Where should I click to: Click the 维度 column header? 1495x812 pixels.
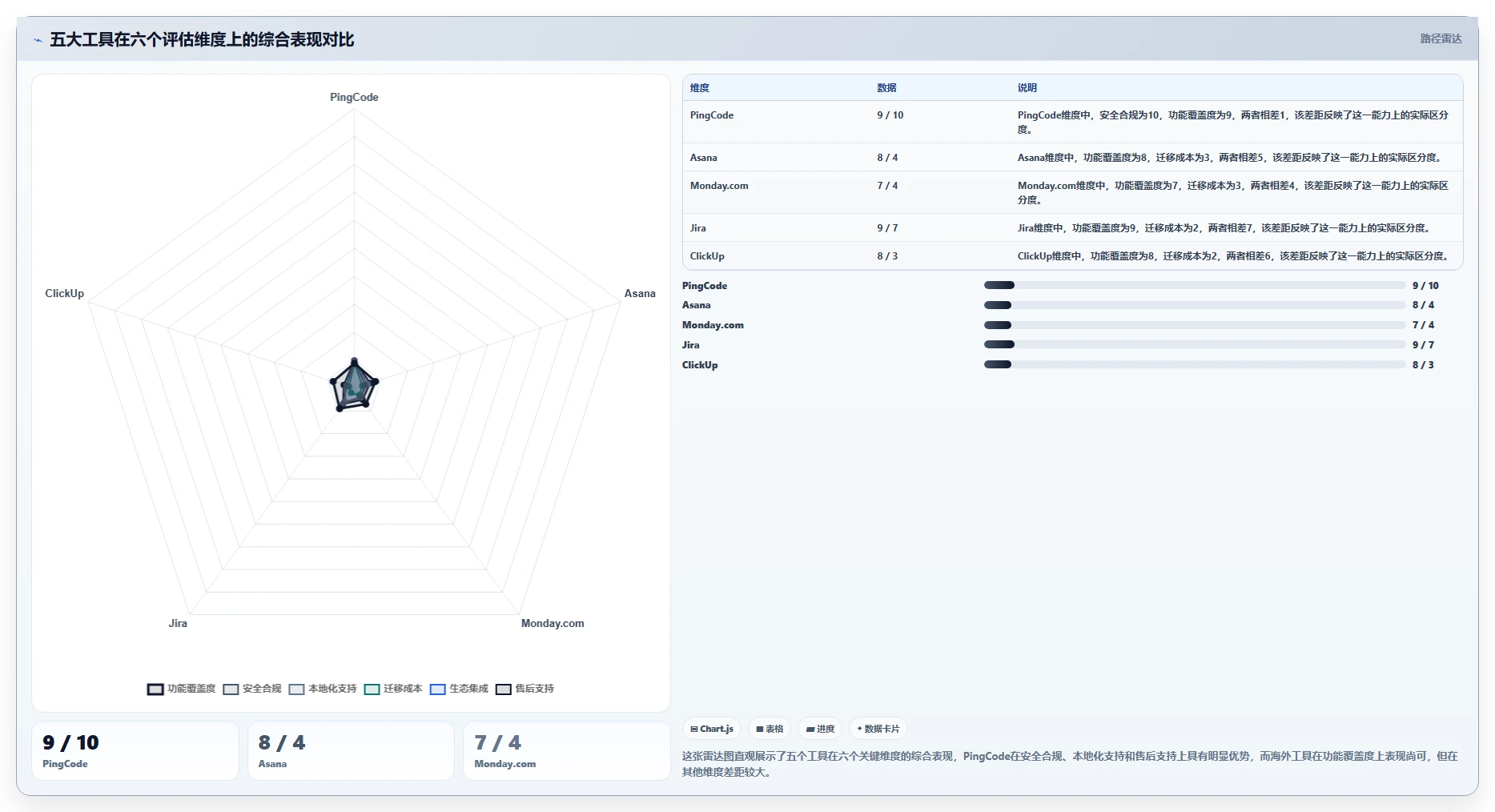click(700, 88)
